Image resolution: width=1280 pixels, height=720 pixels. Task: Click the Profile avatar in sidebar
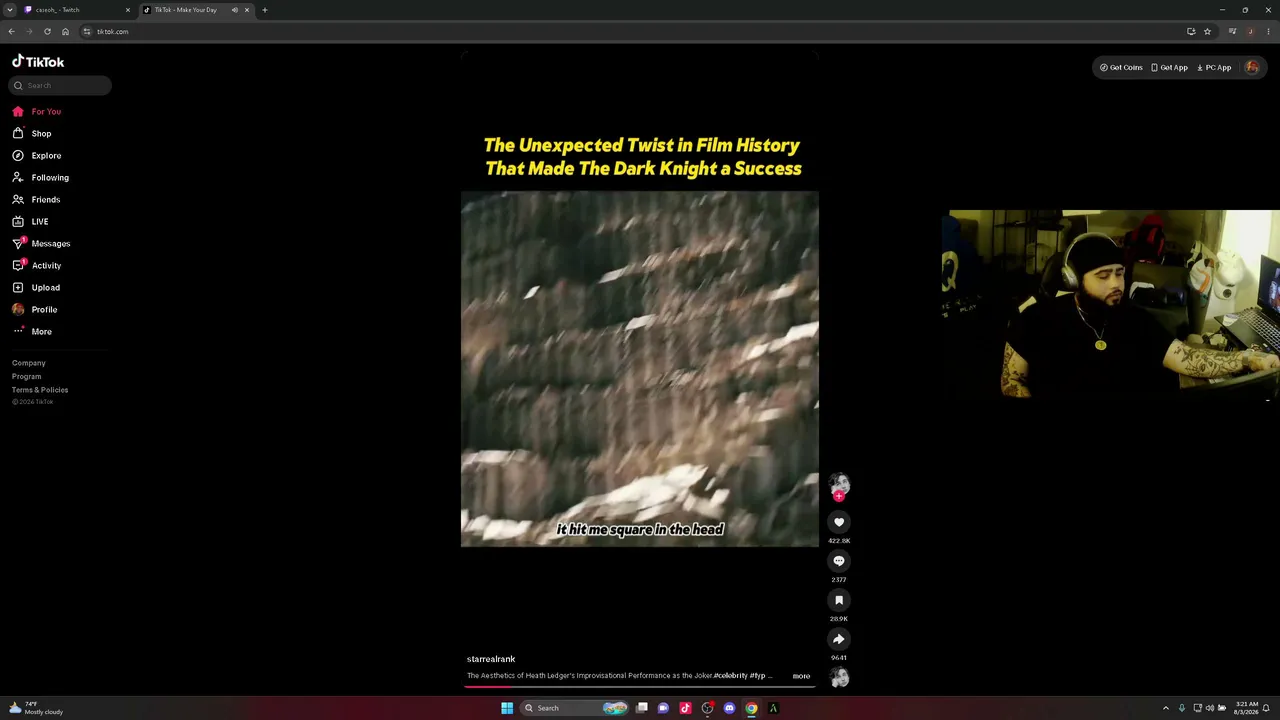pos(18,310)
